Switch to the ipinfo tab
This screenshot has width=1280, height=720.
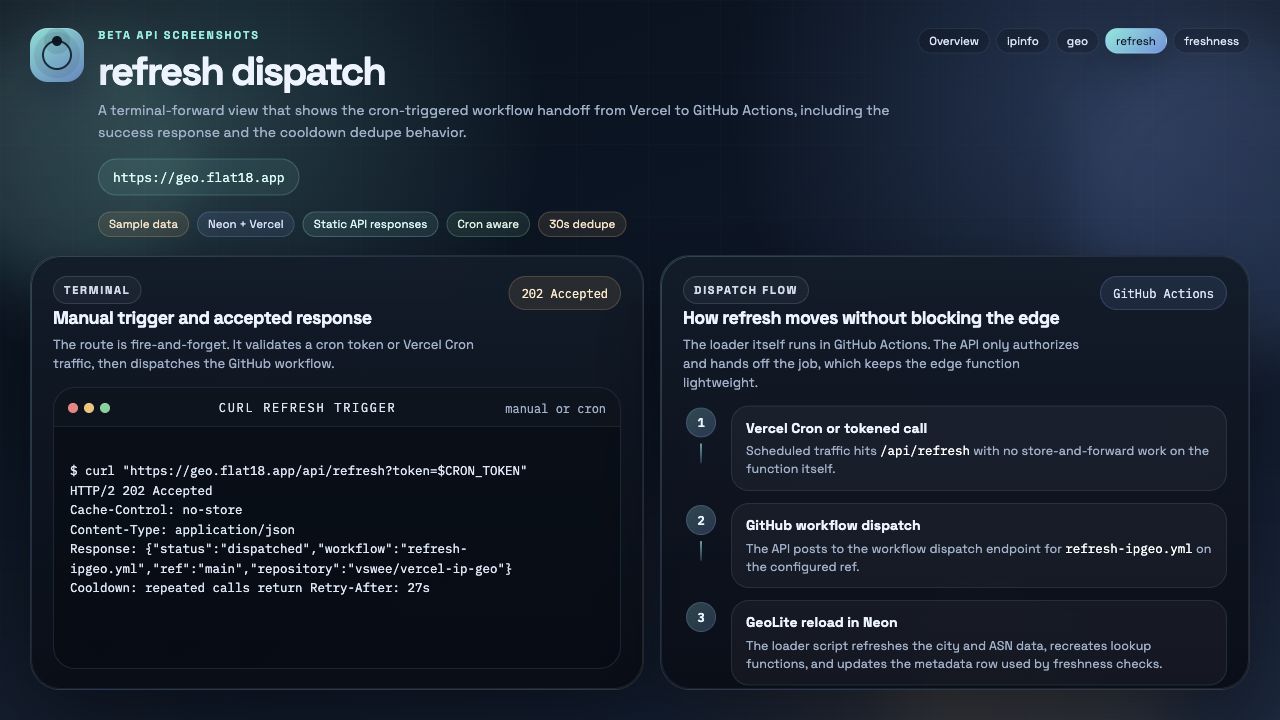point(1022,41)
